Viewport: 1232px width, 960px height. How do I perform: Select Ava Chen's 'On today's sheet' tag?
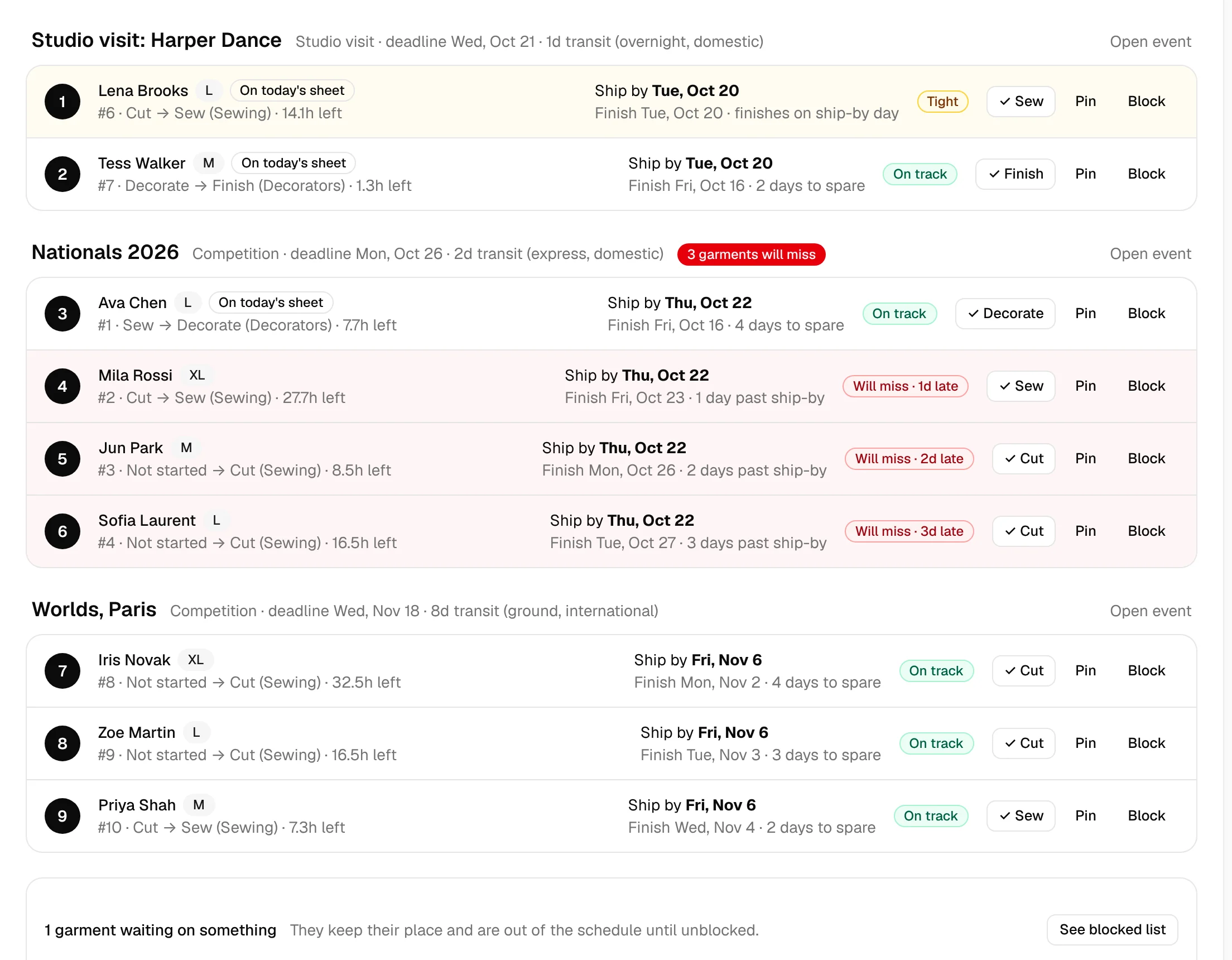(x=271, y=303)
